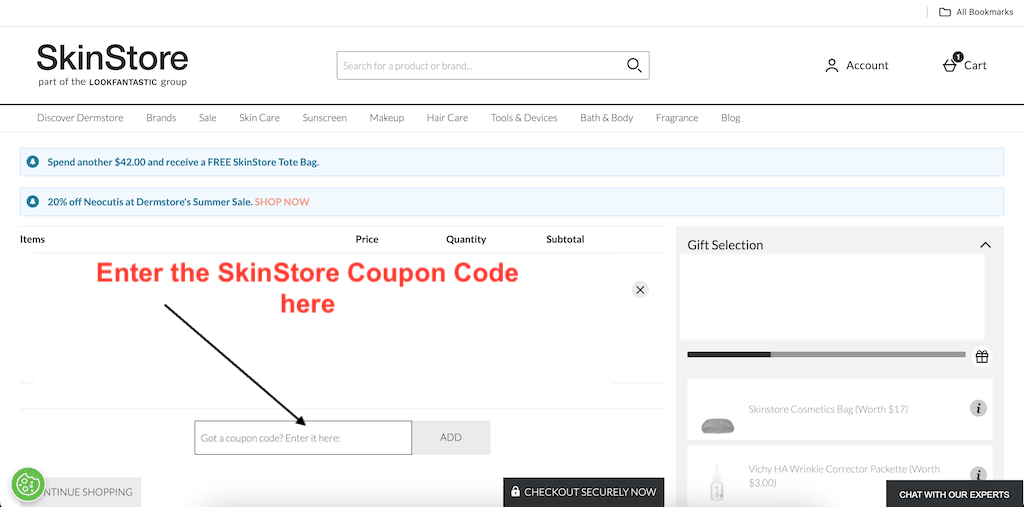The height and width of the screenshot is (507, 1024).
Task: Click the Quantity column header
Action: pyautogui.click(x=466, y=239)
